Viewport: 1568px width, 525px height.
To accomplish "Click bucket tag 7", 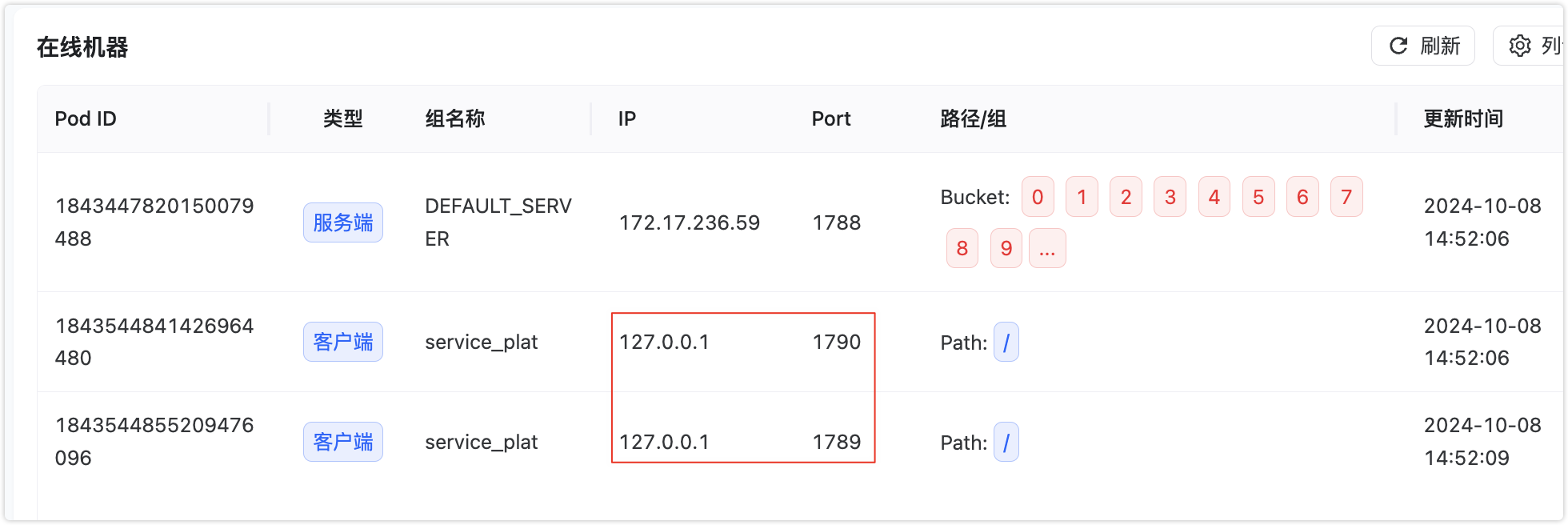I will [x=1346, y=197].
